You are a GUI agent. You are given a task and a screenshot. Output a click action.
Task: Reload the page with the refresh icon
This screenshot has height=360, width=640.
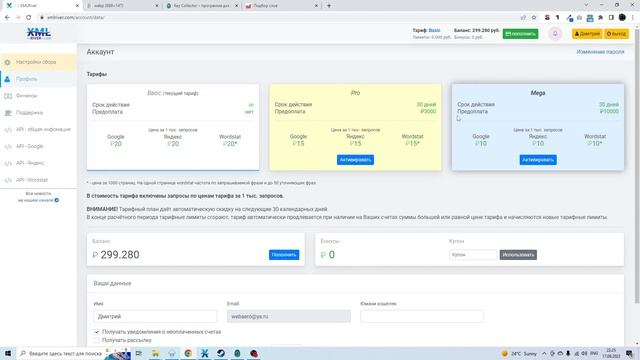(x=29, y=18)
